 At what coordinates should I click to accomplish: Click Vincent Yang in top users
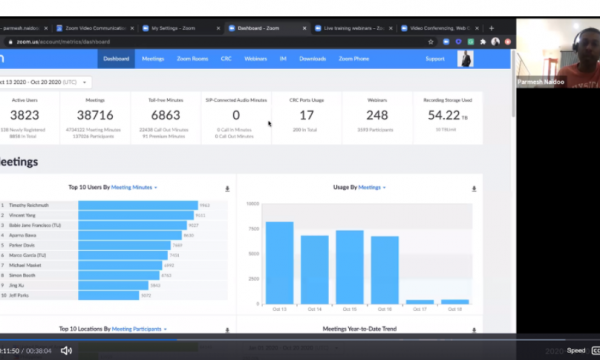22,215
